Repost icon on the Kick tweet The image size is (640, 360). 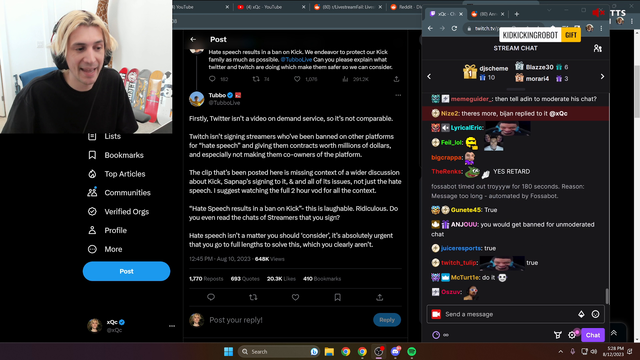tap(256, 79)
